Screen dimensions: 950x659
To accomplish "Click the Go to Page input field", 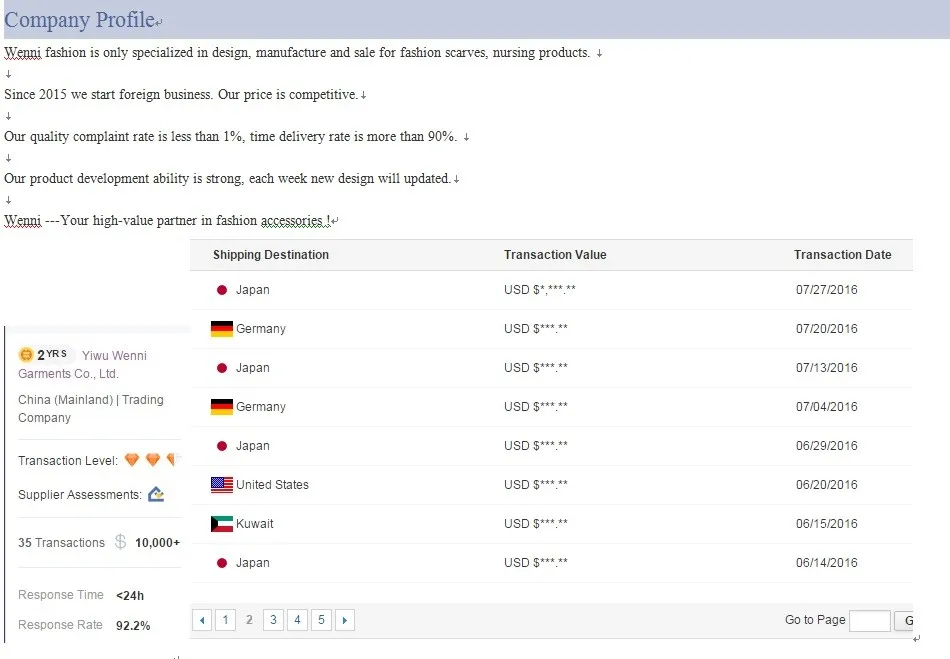I will tap(869, 620).
